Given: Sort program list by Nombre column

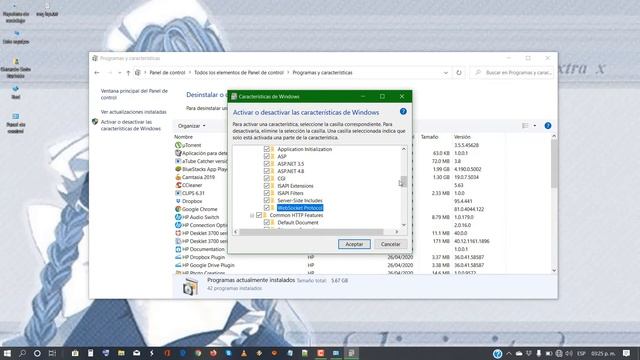Looking at the screenshot, I should (183, 137).
